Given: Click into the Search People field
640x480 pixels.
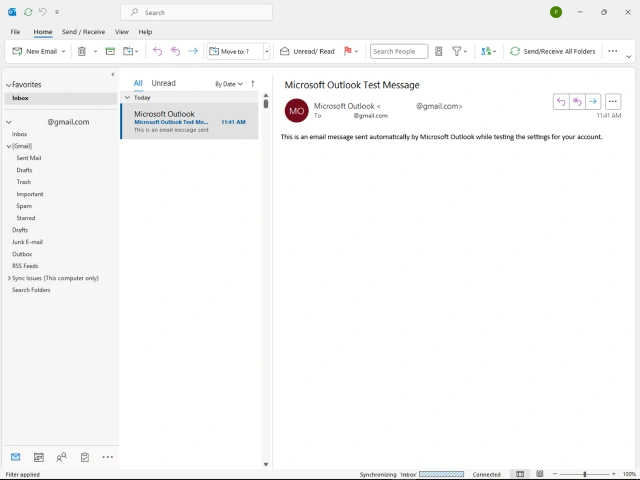Looking at the screenshot, I should point(399,51).
